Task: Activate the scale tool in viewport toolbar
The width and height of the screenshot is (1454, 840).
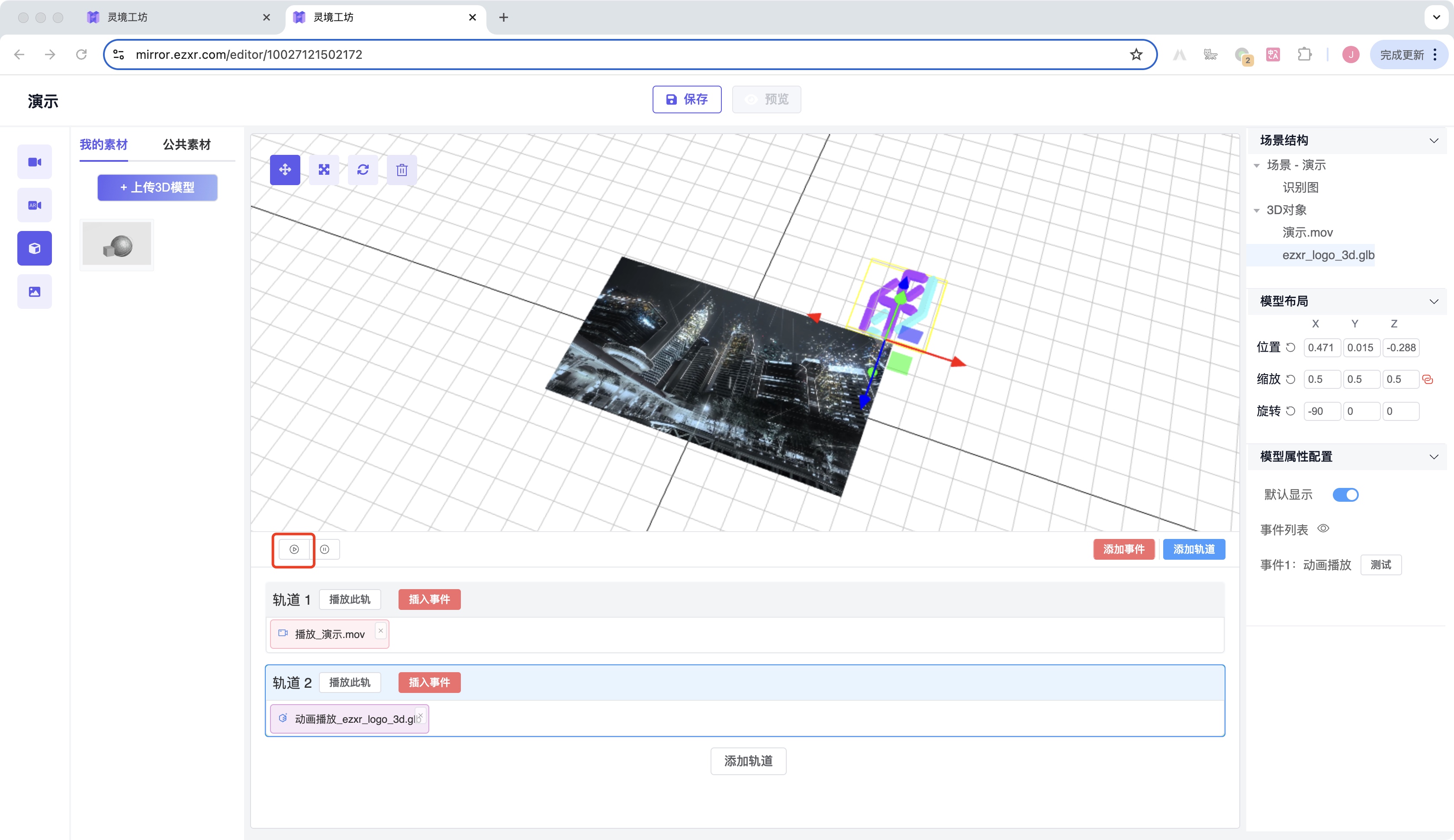Action: [x=324, y=170]
